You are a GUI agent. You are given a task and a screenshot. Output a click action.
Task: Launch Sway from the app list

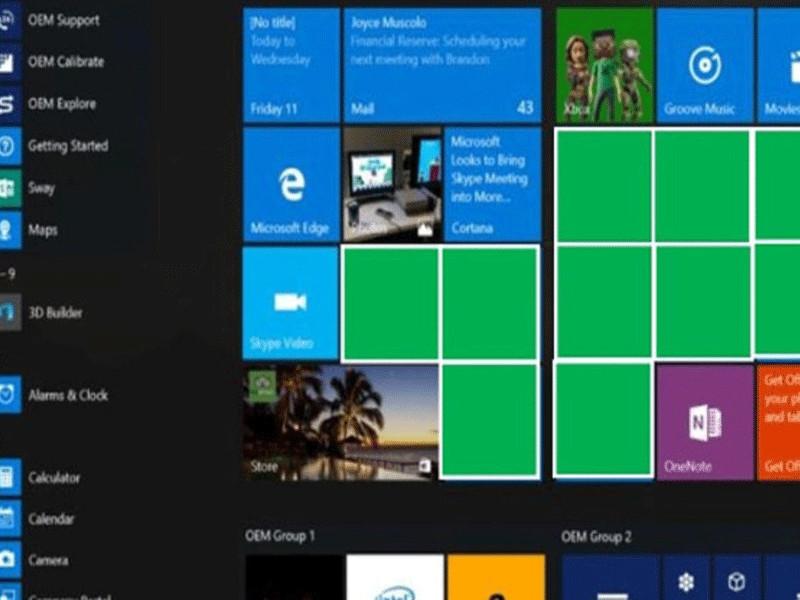[28, 188]
